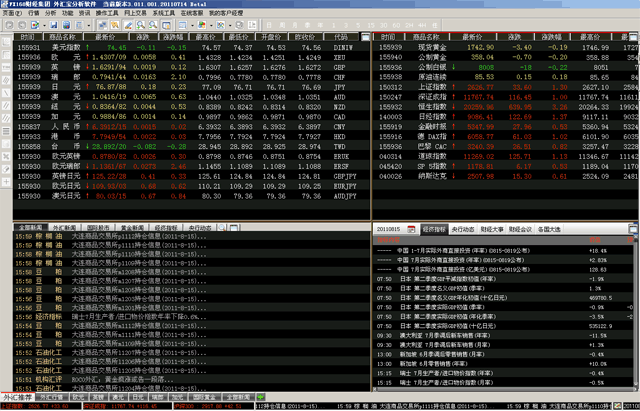
Task: Open the dropdown arrow after the indicator chart icon
Action: point(230,25)
